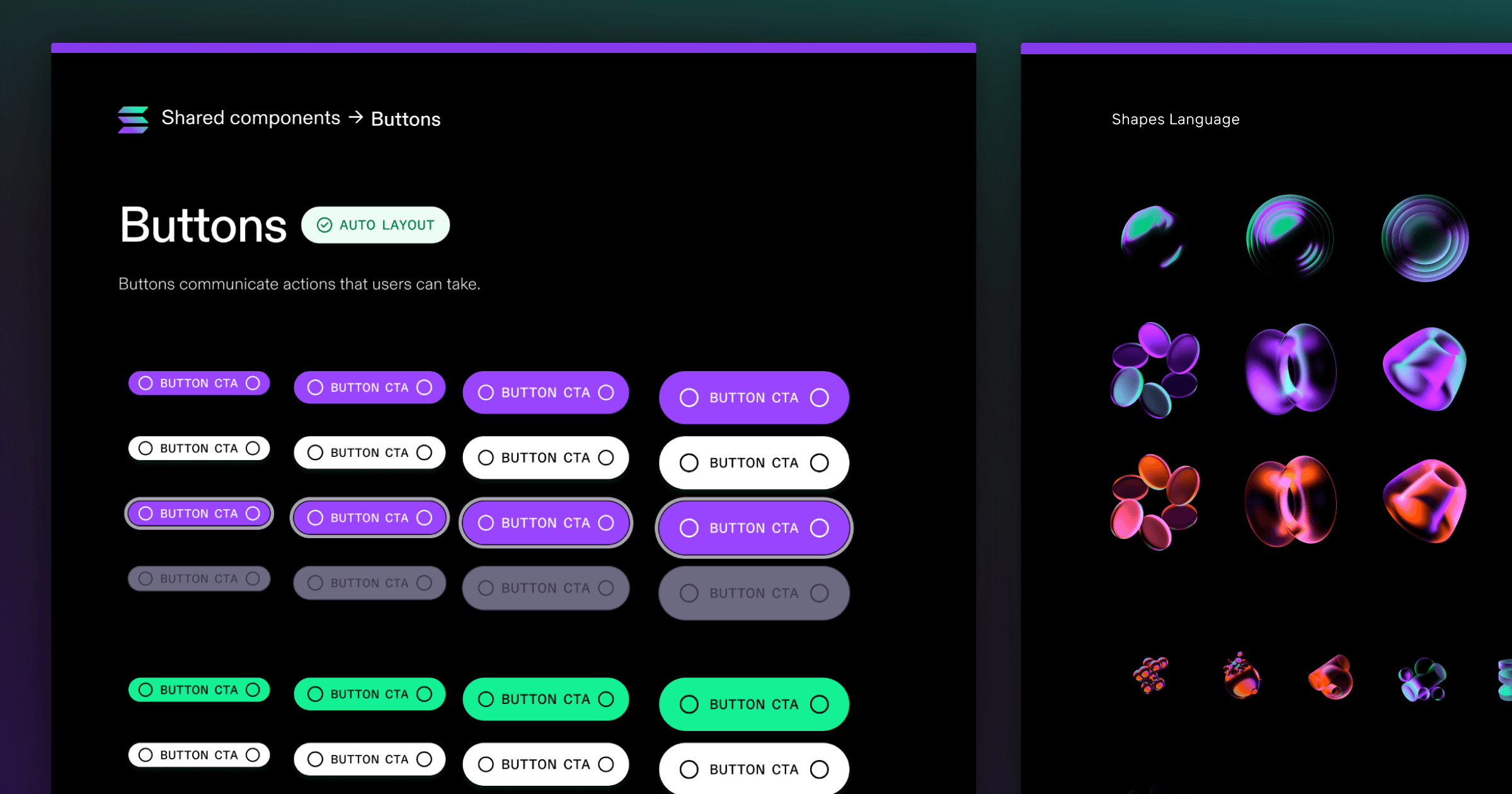Click the radio circle in the white Button CTA
The width and height of the screenshot is (1512, 794).
(689, 463)
